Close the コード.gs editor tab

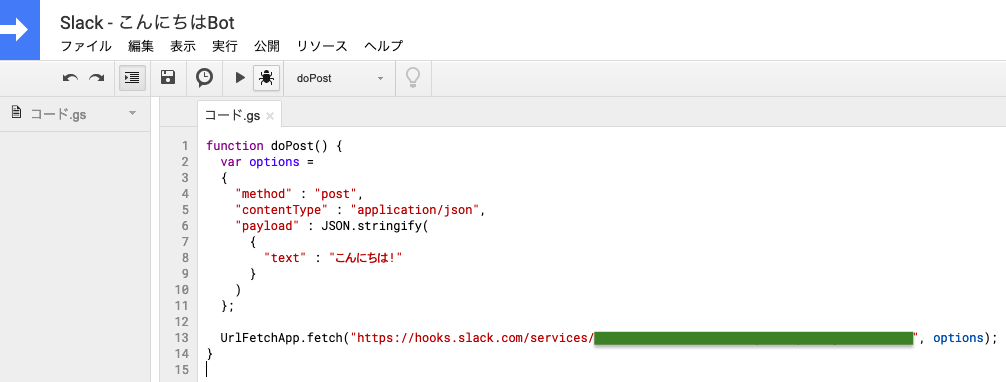270,116
